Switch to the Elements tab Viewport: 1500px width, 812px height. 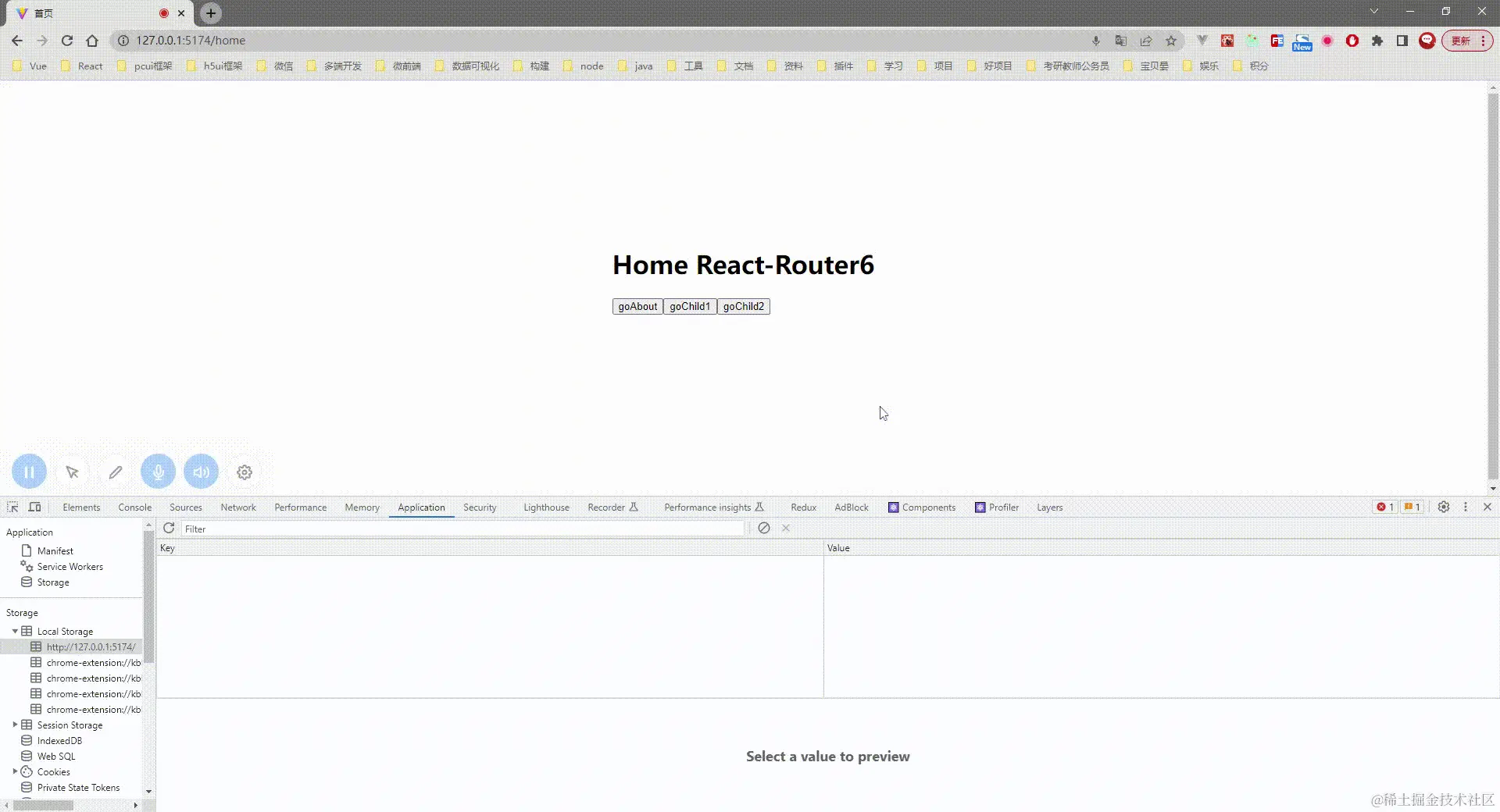pyautogui.click(x=81, y=507)
